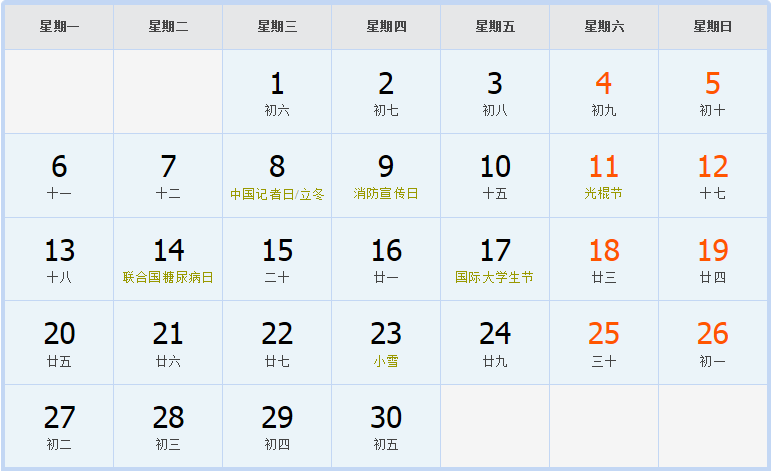The width and height of the screenshot is (772, 472).
Task: Click the 星期五 column header
Action: 495,27
